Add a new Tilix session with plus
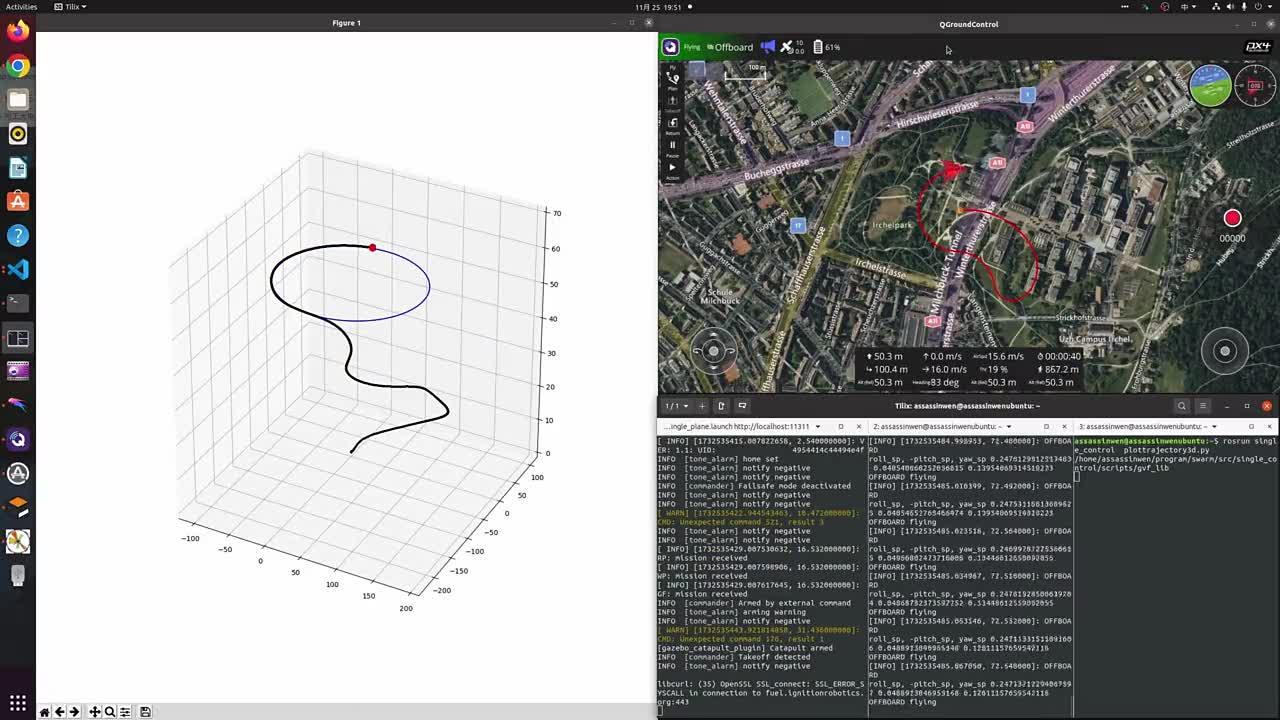Image resolution: width=1280 pixels, height=720 pixels. point(701,406)
